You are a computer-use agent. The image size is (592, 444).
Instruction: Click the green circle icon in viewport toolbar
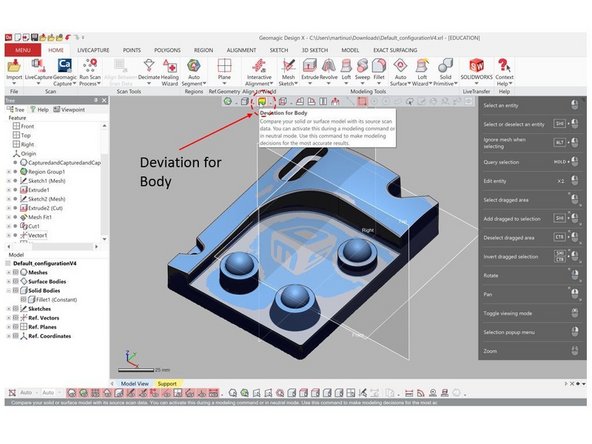228,101
